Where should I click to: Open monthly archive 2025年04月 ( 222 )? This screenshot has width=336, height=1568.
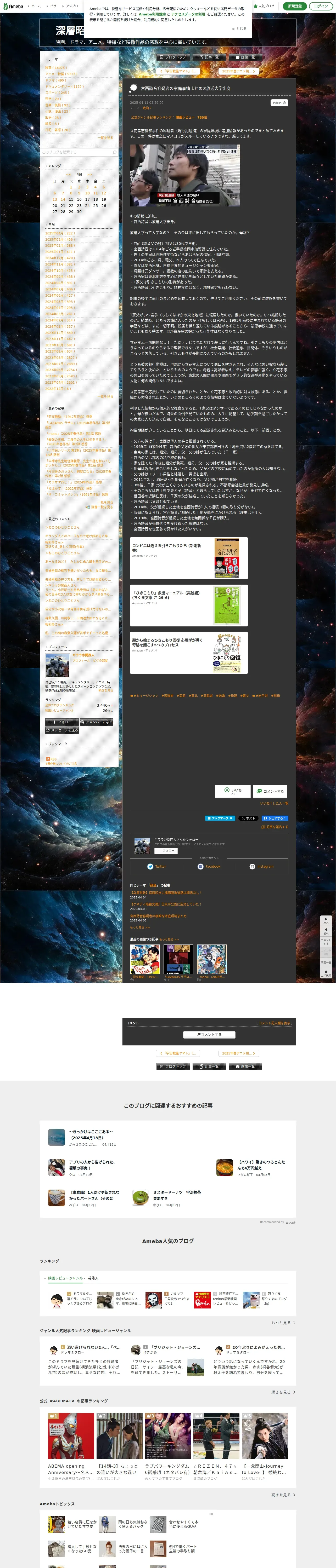(60, 233)
